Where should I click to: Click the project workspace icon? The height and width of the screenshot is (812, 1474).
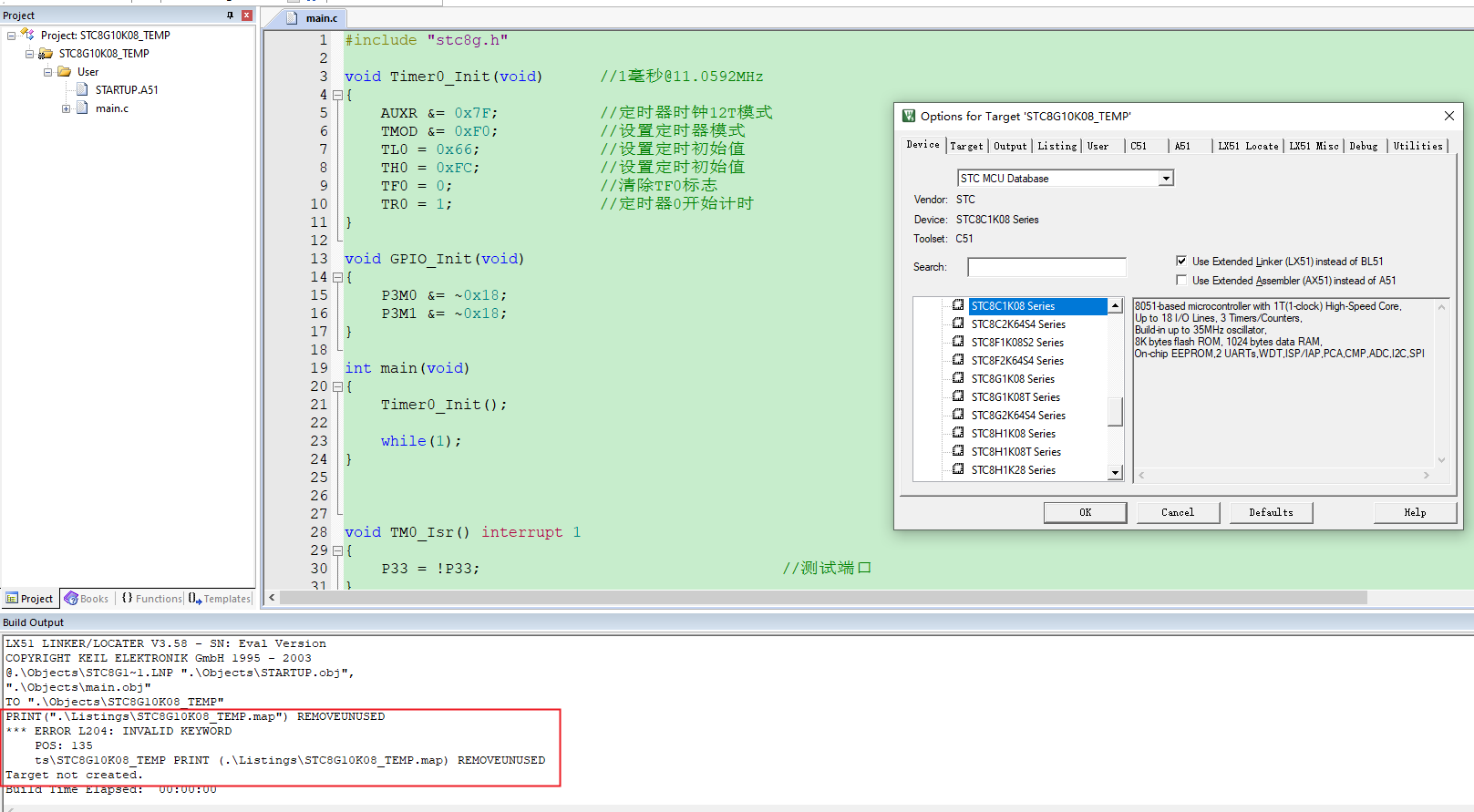tap(27, 35)
